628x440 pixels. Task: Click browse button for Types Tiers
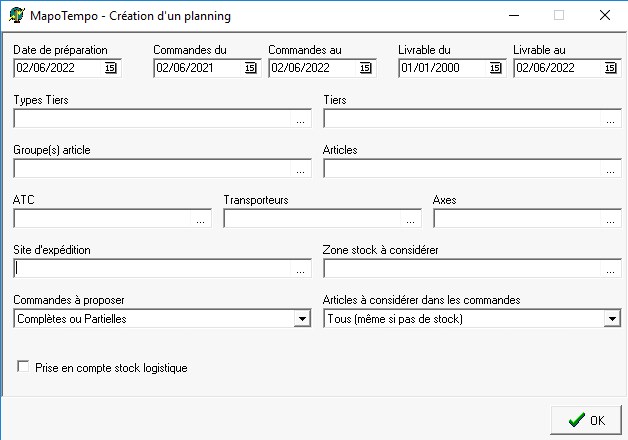pyautogui.click(x=301, y=119)
